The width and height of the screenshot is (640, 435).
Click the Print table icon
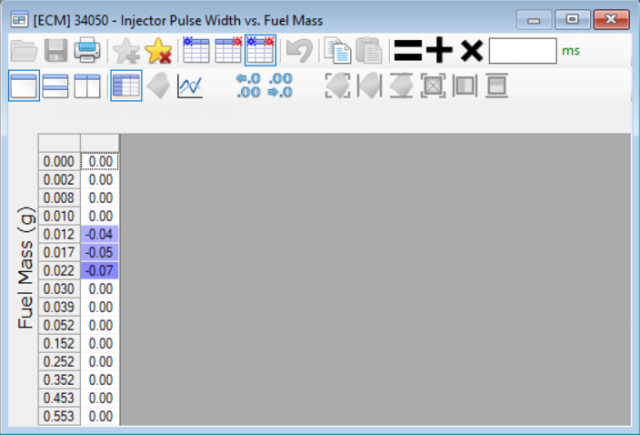(87, 50)
